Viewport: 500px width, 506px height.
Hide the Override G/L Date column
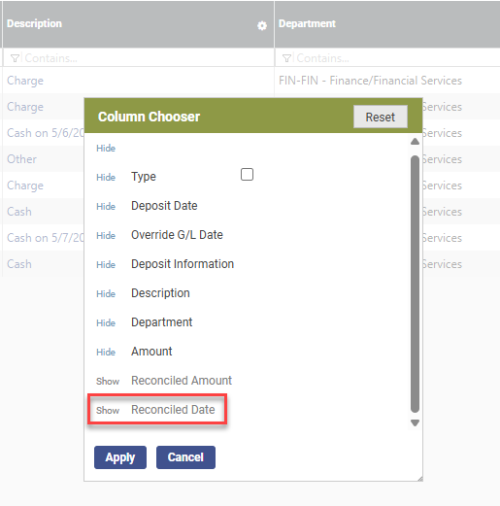(106, 236)
